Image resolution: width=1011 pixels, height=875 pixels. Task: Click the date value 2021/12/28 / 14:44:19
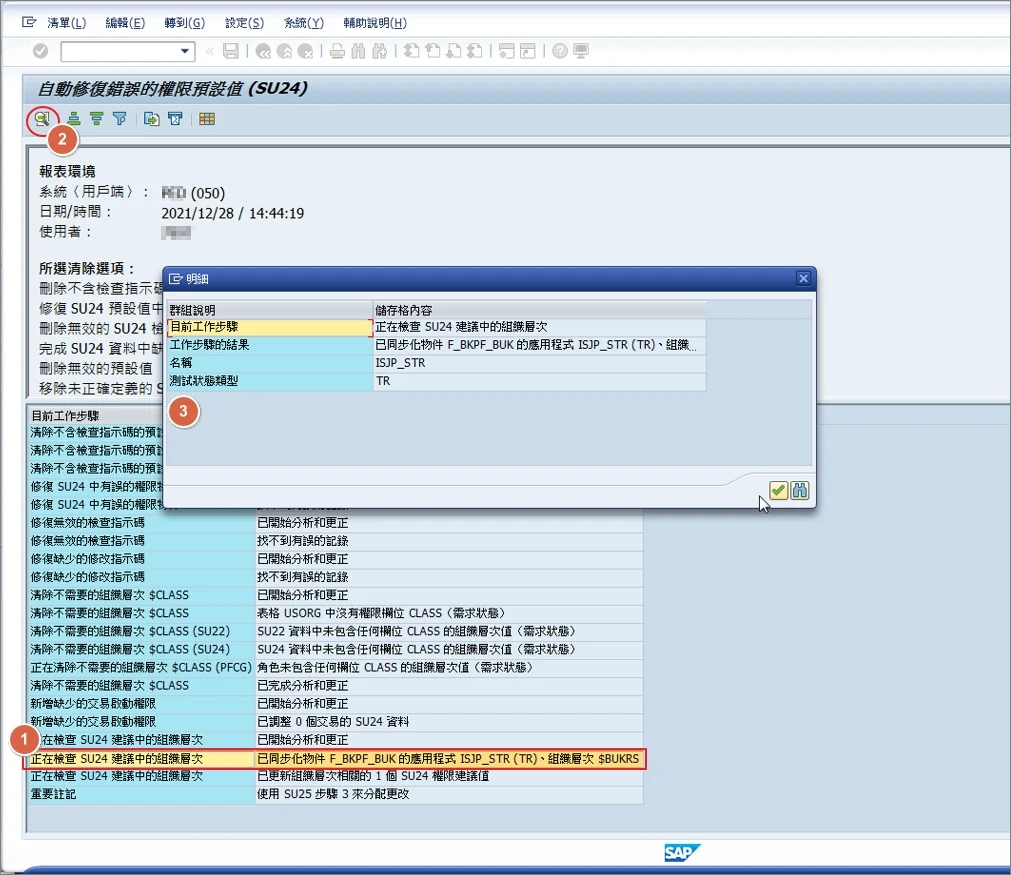point(232,213)
